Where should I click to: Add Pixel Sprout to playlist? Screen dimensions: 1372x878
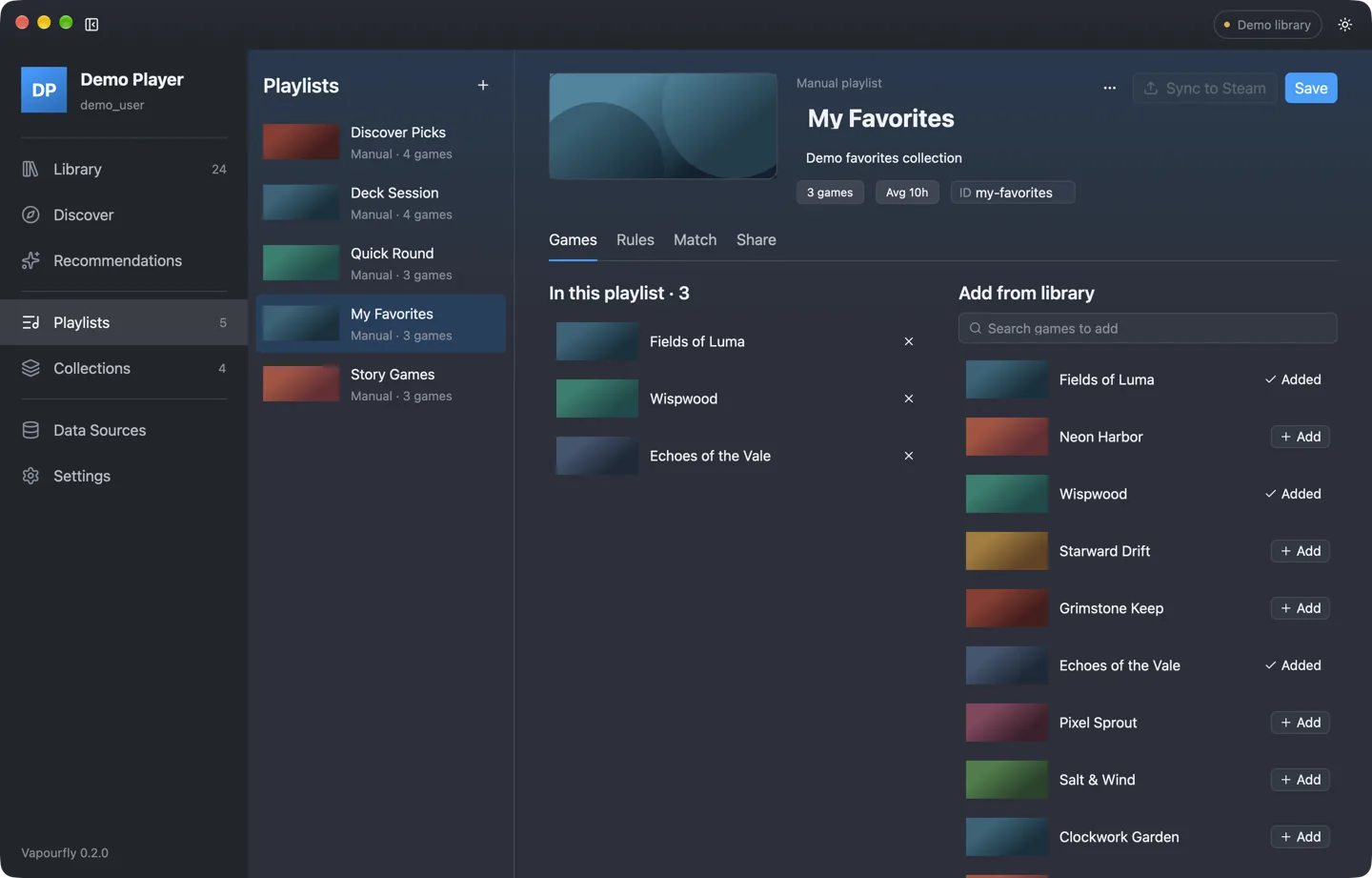[x=1301, y=723]
